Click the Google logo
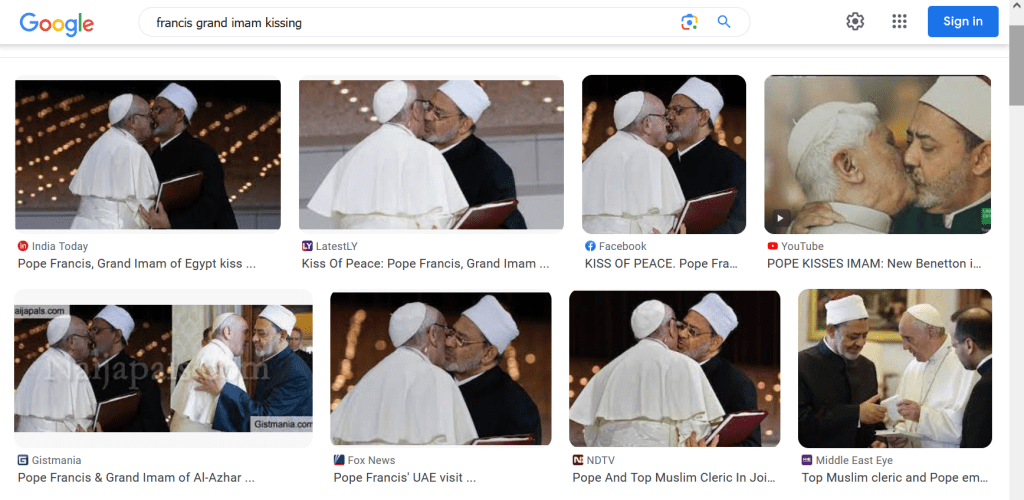 (56, 22)
